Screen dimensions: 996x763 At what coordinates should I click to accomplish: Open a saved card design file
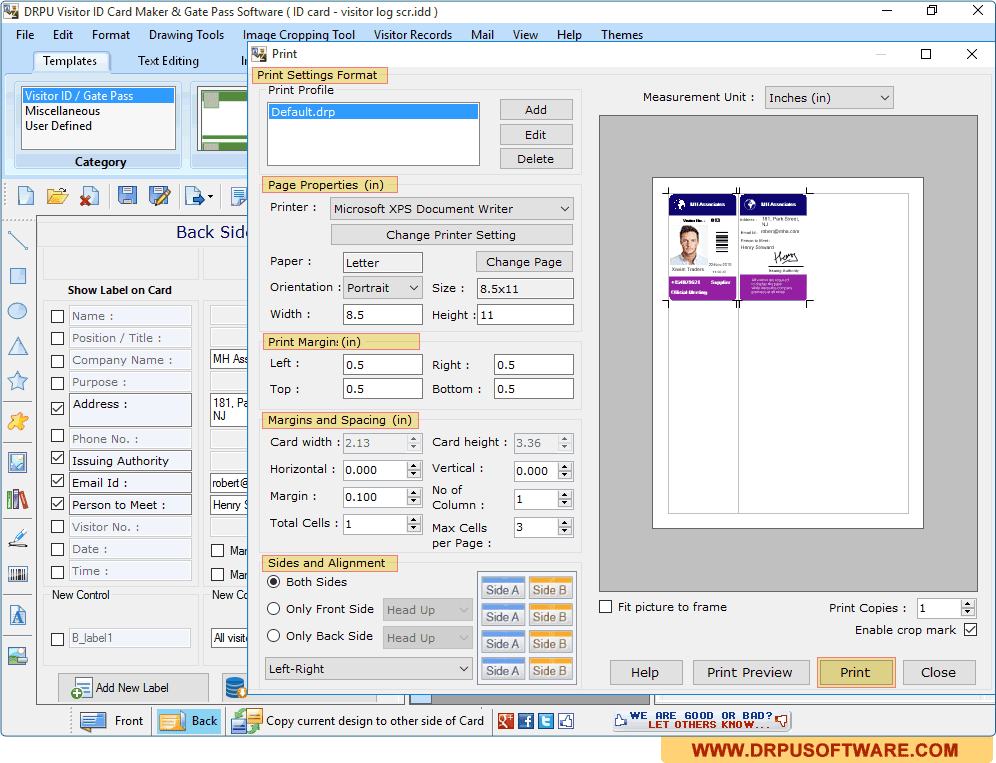click(x=57, y=195)
